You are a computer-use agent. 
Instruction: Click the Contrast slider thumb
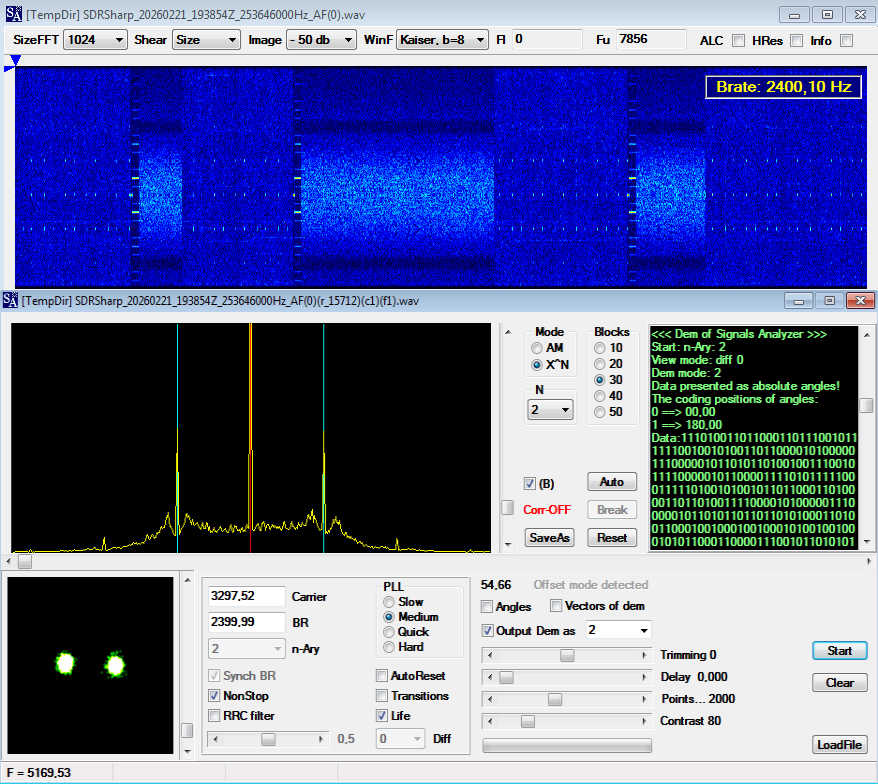pos(528,721)
